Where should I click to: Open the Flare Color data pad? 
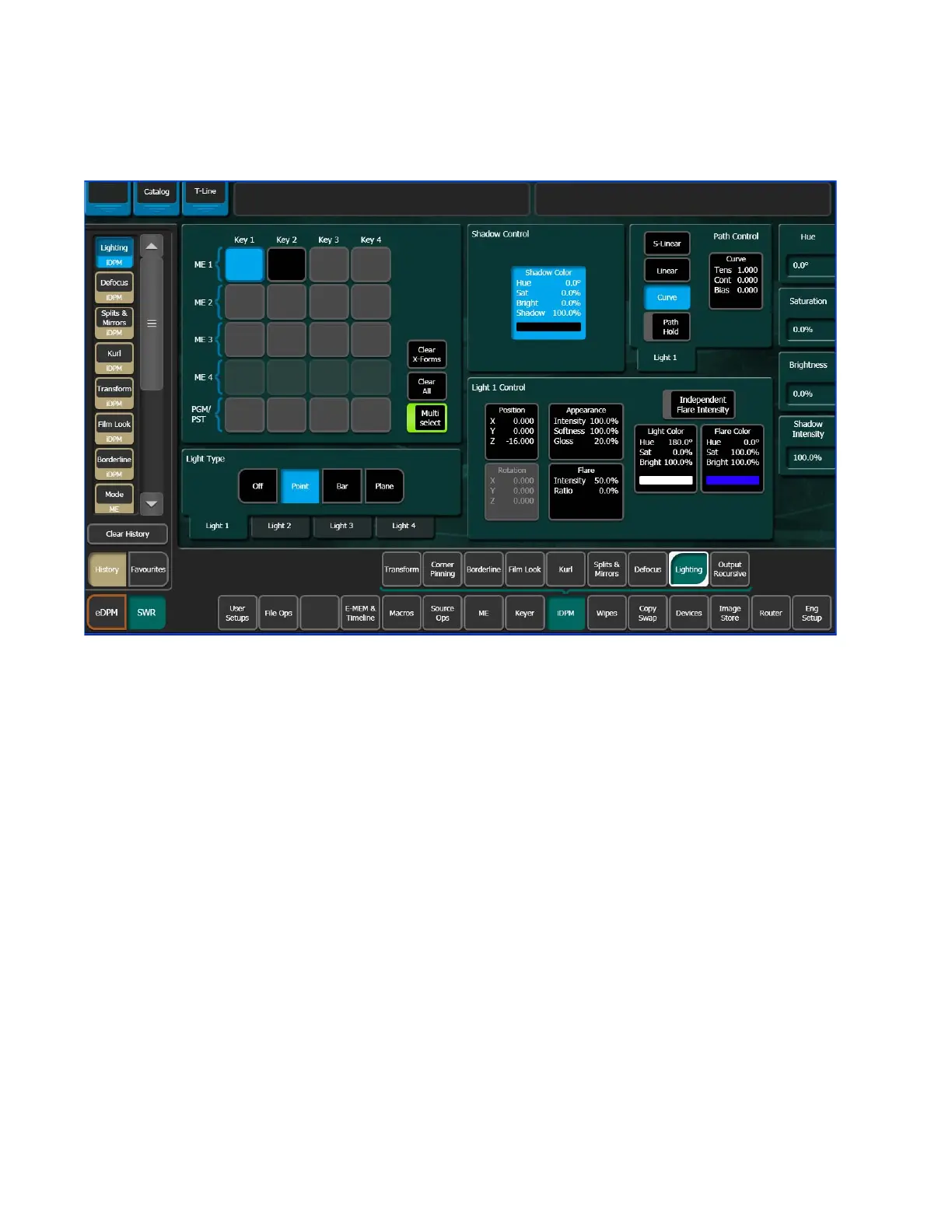pyautogui.click(x=733, y=459)
